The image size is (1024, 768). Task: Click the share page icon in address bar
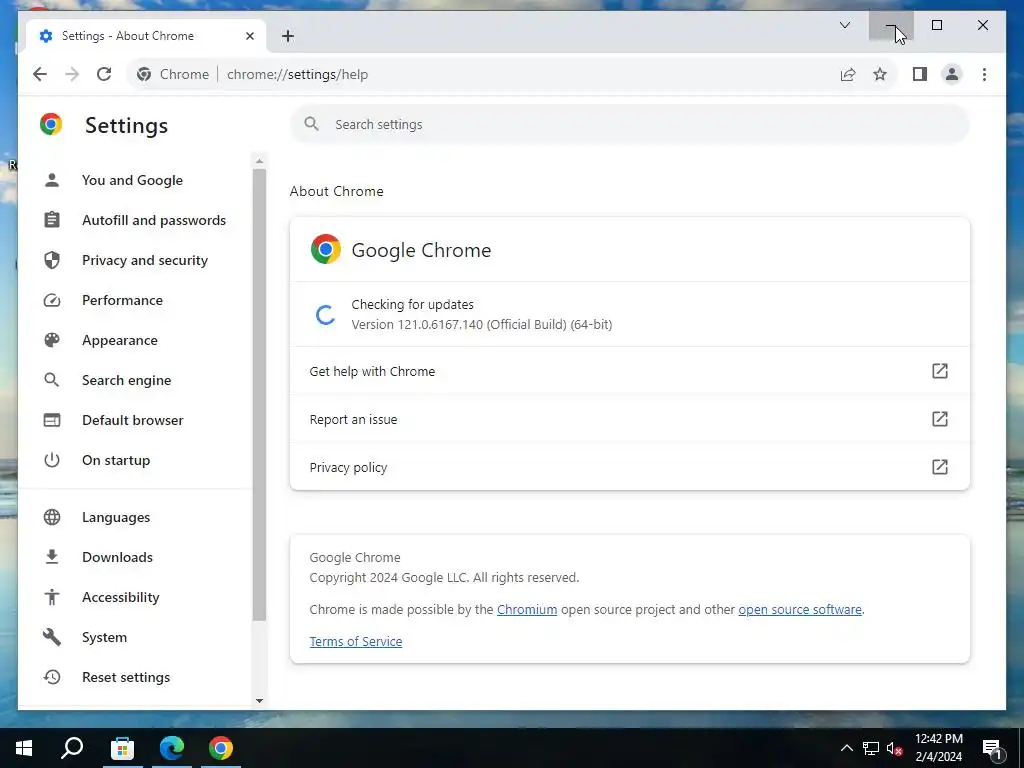(848, 74)
